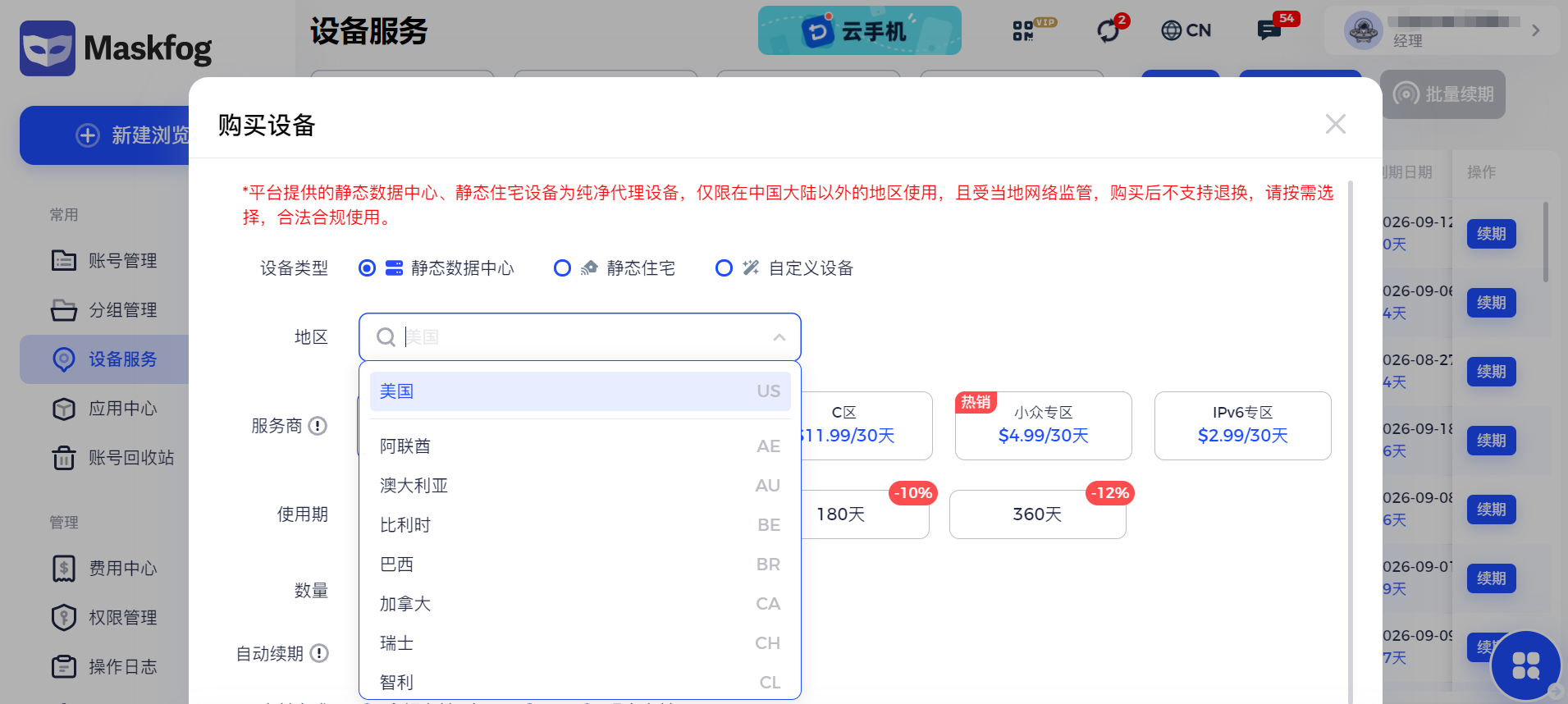
Task: Close the purchase device dialog
Action: coord(1335,124)
